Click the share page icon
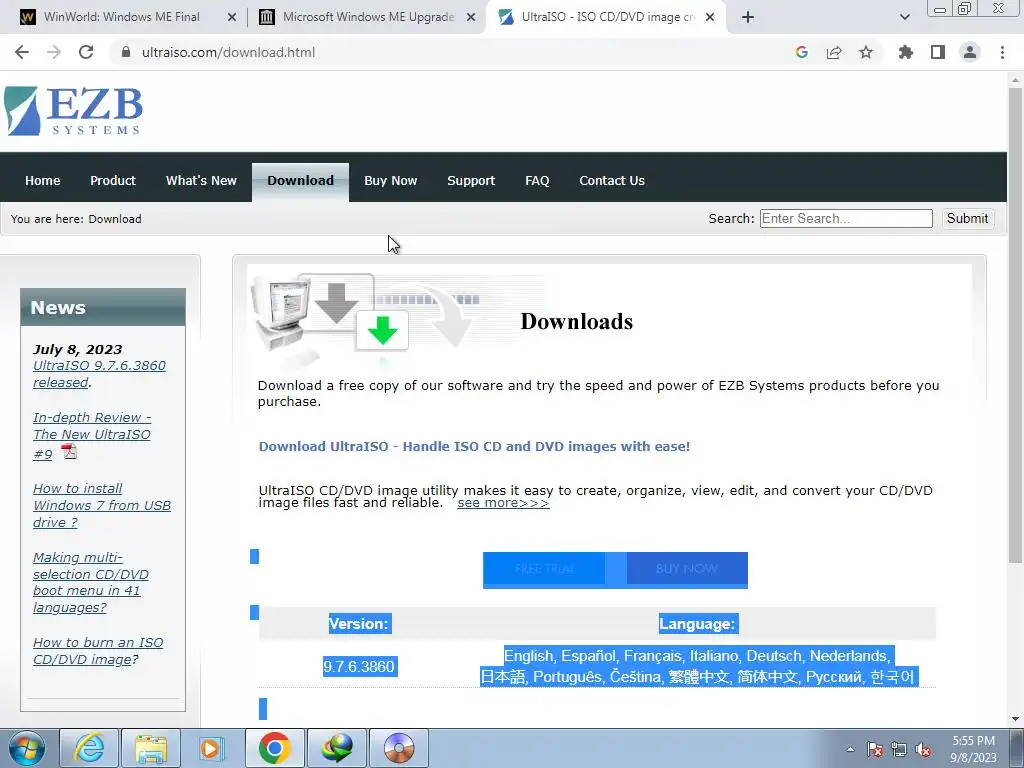 [x=834, y=52]
